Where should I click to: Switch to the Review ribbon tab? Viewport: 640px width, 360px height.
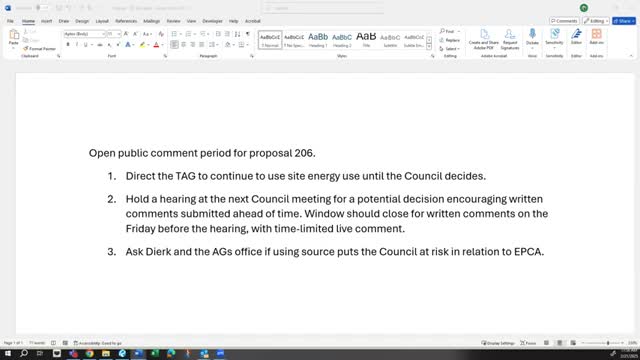(173, 21)
